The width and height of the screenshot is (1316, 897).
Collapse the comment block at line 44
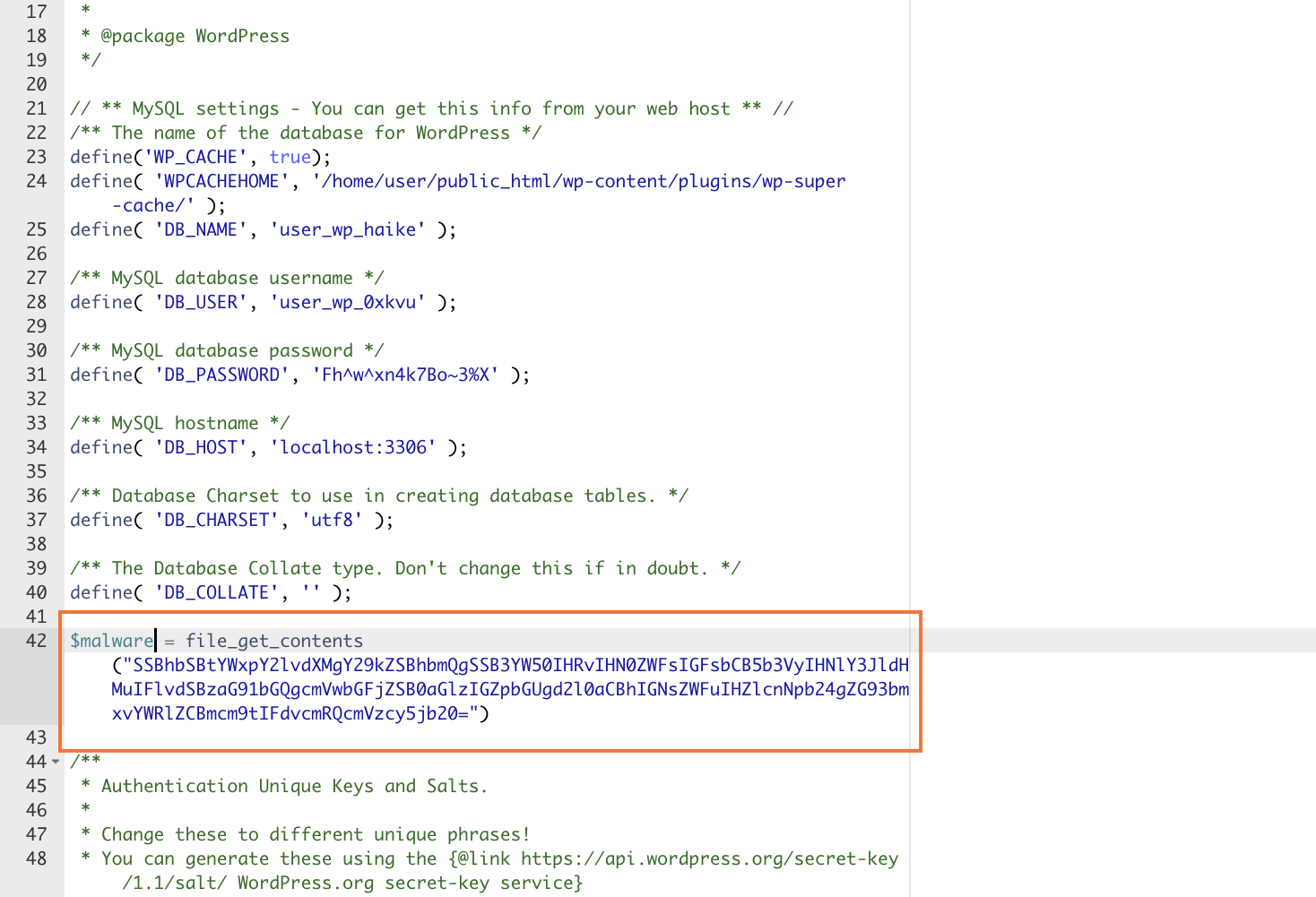(x=56, y=762)
